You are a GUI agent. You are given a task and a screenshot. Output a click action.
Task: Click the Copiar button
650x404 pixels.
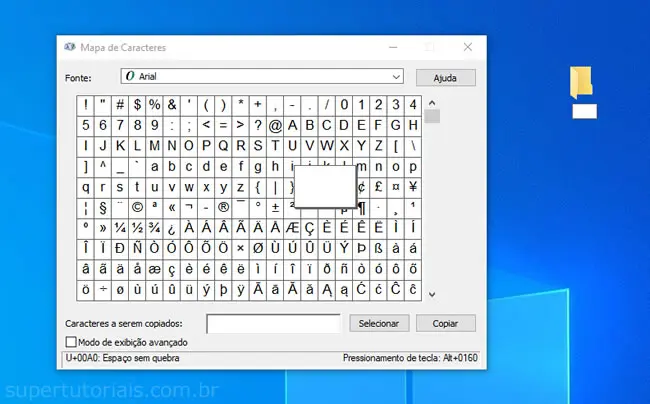click(445, 323)
